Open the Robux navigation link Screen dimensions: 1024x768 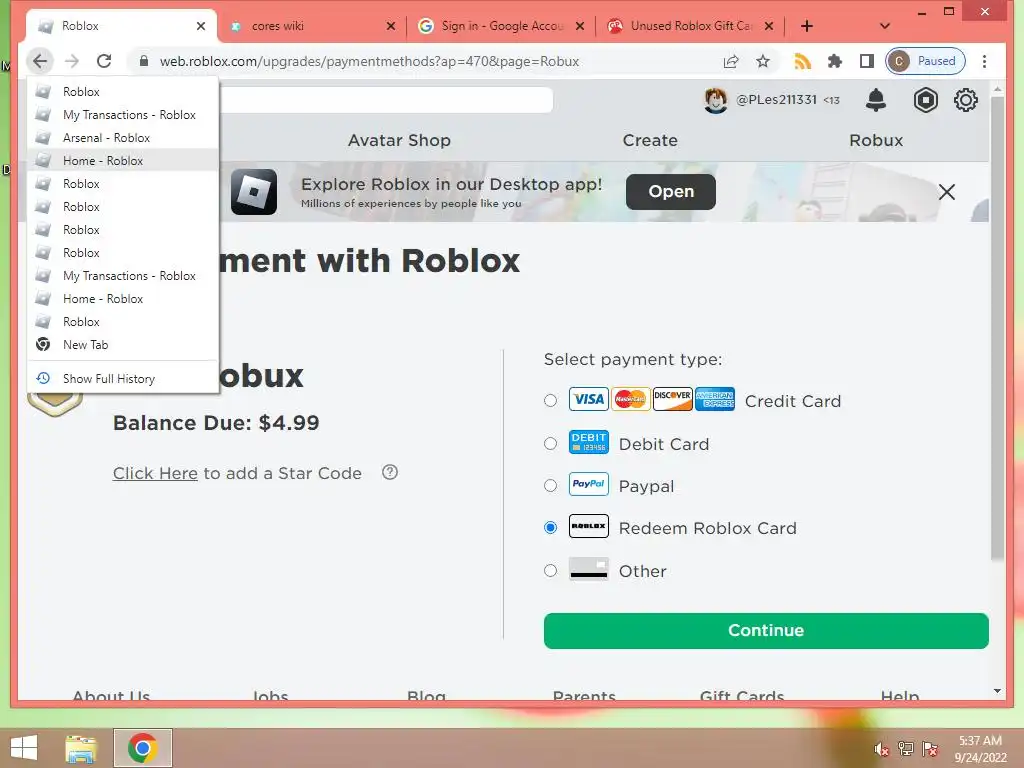(876, 140)
